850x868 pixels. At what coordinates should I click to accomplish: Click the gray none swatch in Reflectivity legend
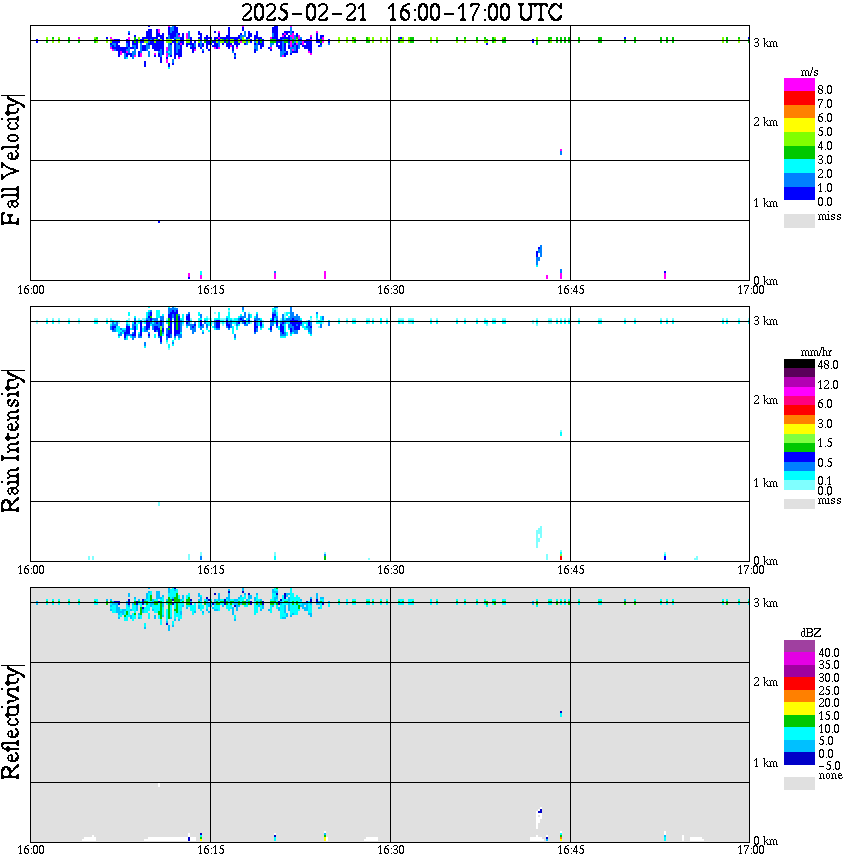tap(799, 783)
